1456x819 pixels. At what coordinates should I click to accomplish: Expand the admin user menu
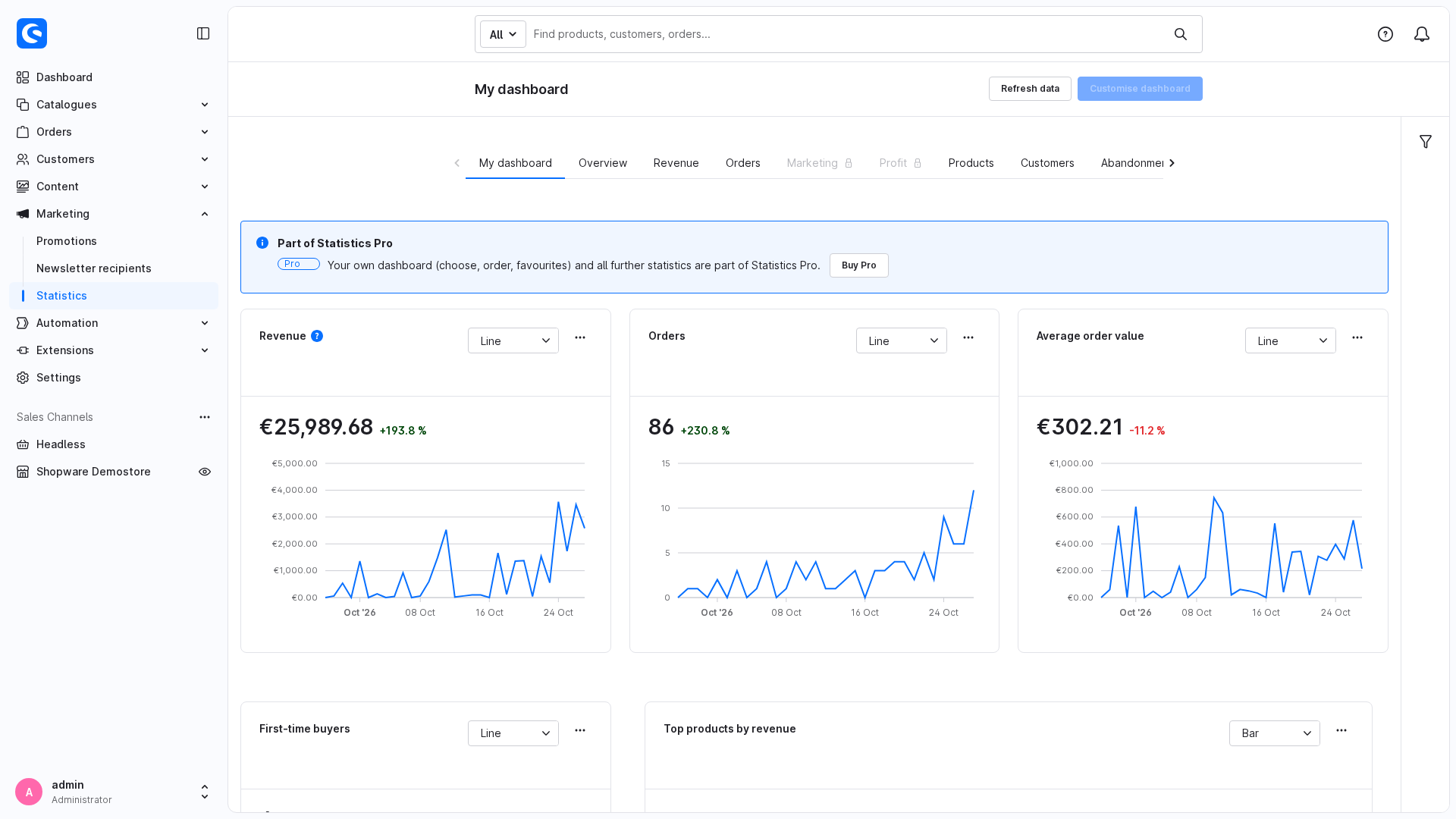205,792
